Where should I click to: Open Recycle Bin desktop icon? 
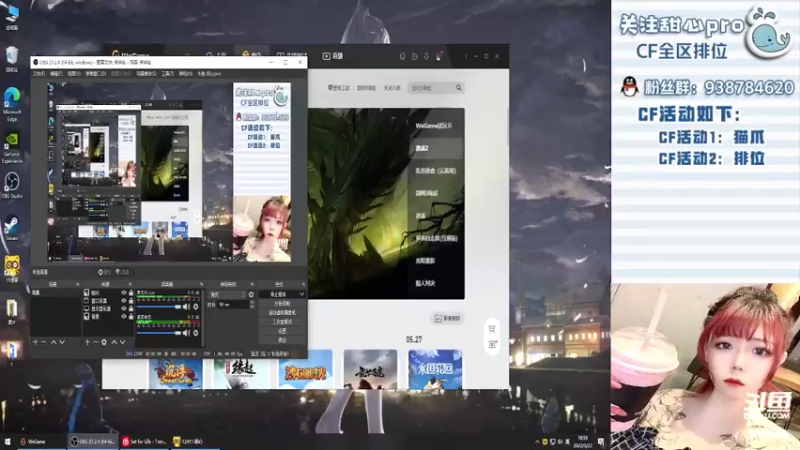tap(12, 58)
